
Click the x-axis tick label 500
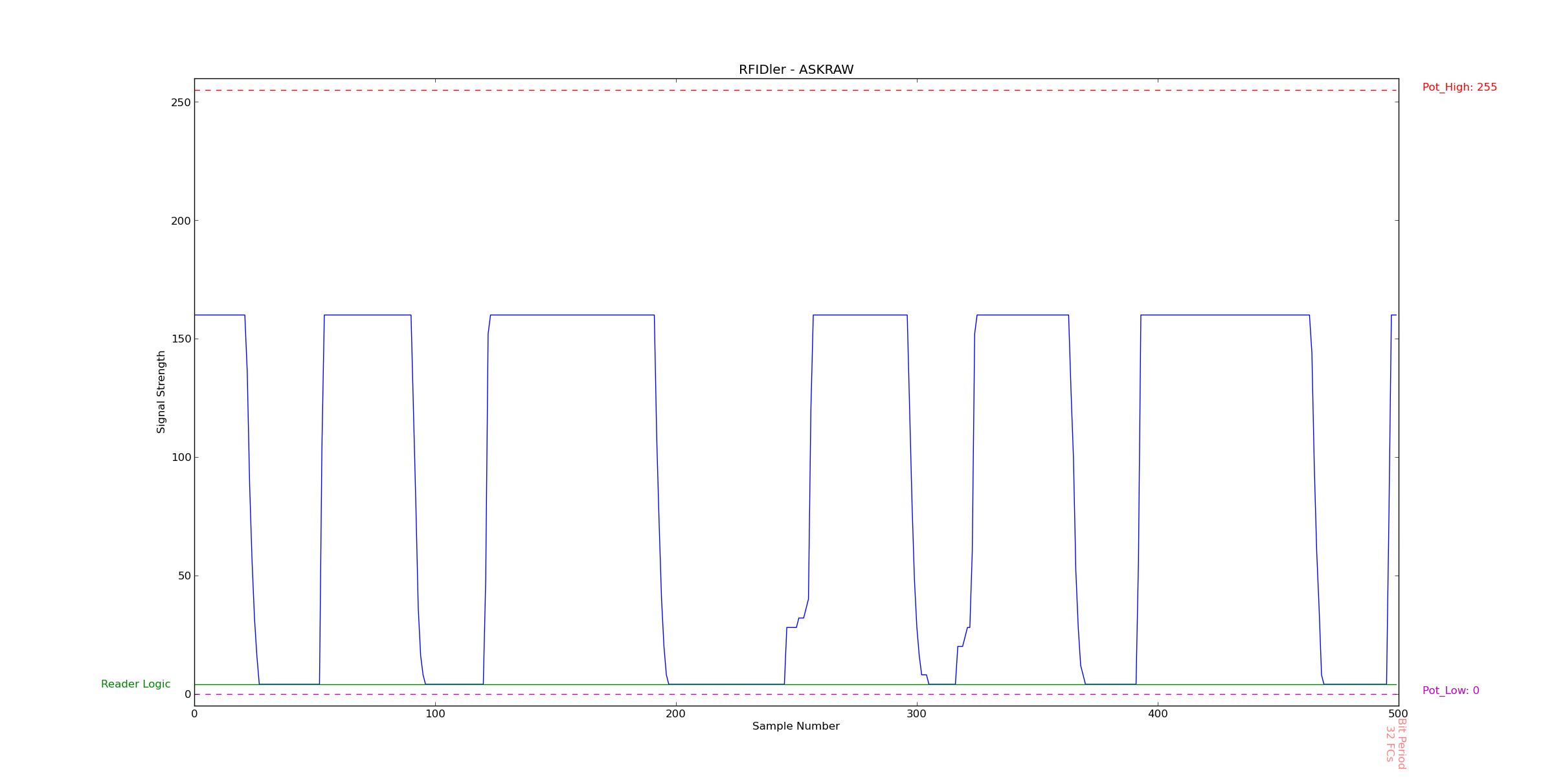[x=1399, y=714]
